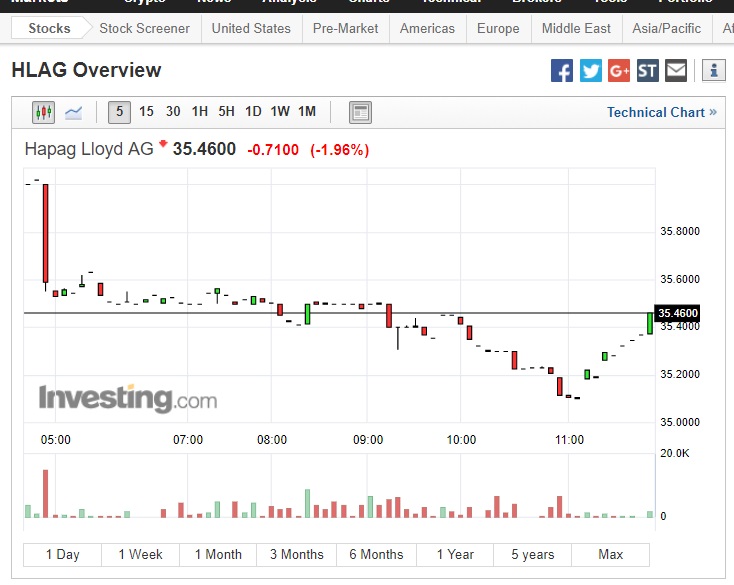
Task: Show Max range
Action: tap(610, 555)
